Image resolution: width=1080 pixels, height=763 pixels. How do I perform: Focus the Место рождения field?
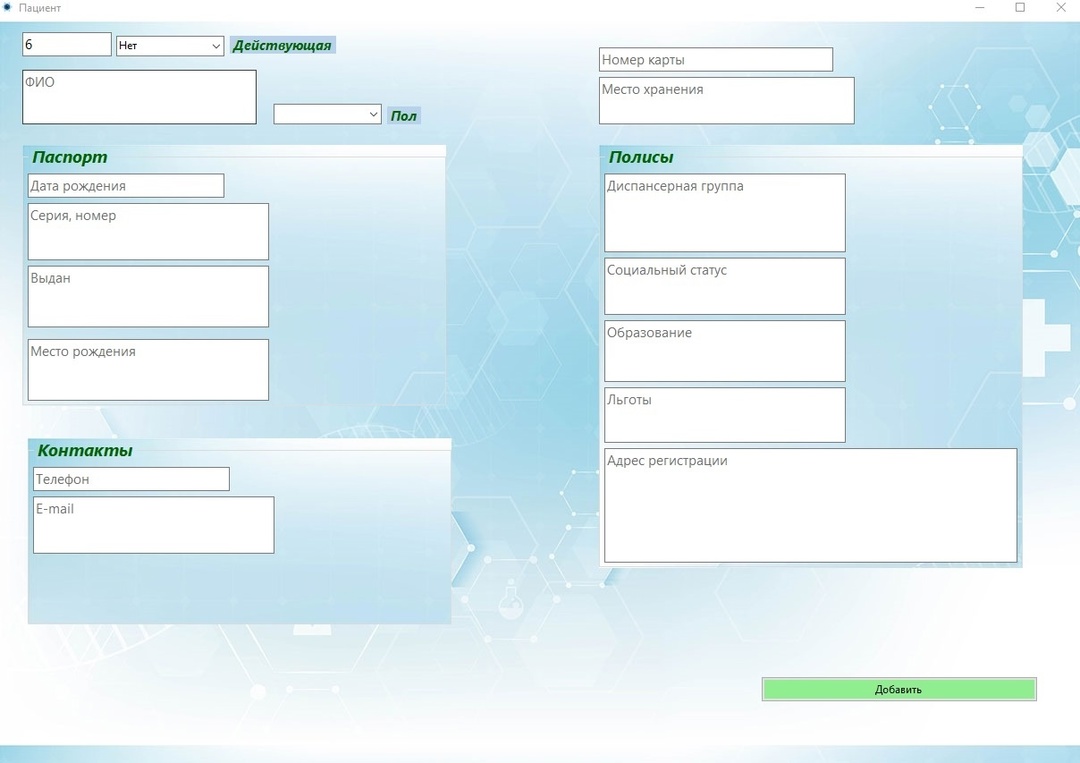[x=148, y=370]
